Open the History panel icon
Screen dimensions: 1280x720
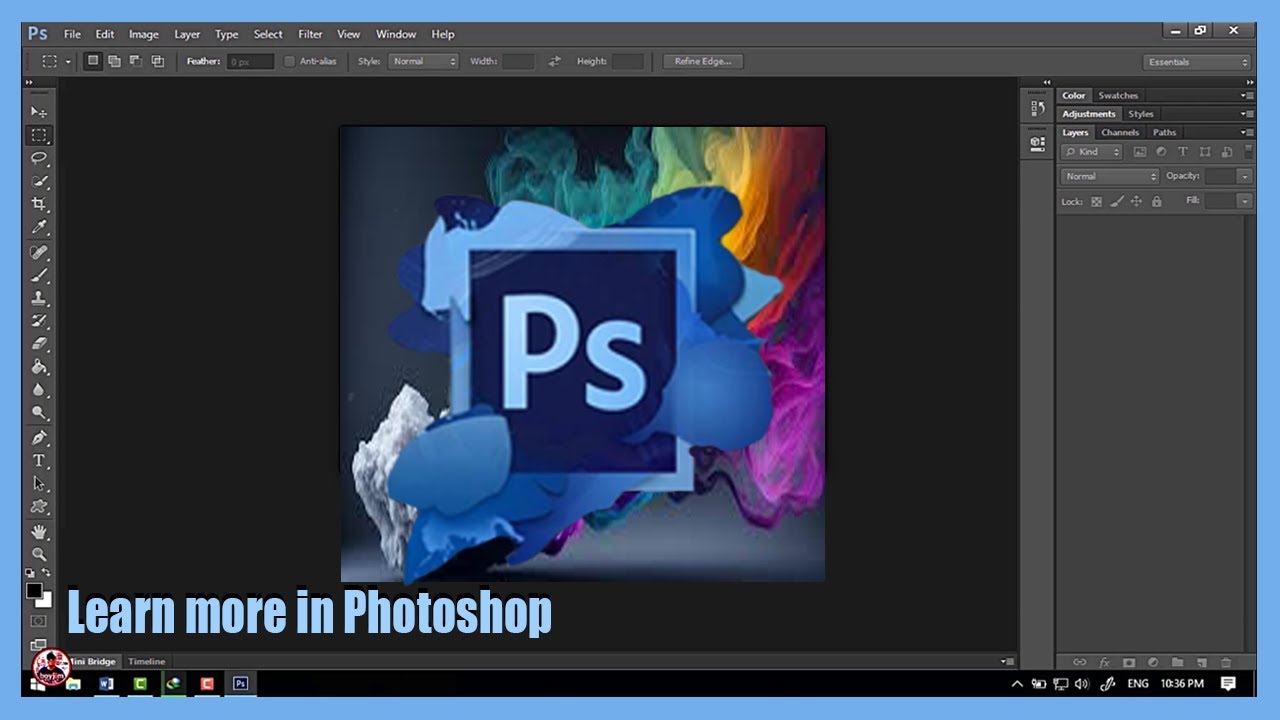coord(1037,108)
